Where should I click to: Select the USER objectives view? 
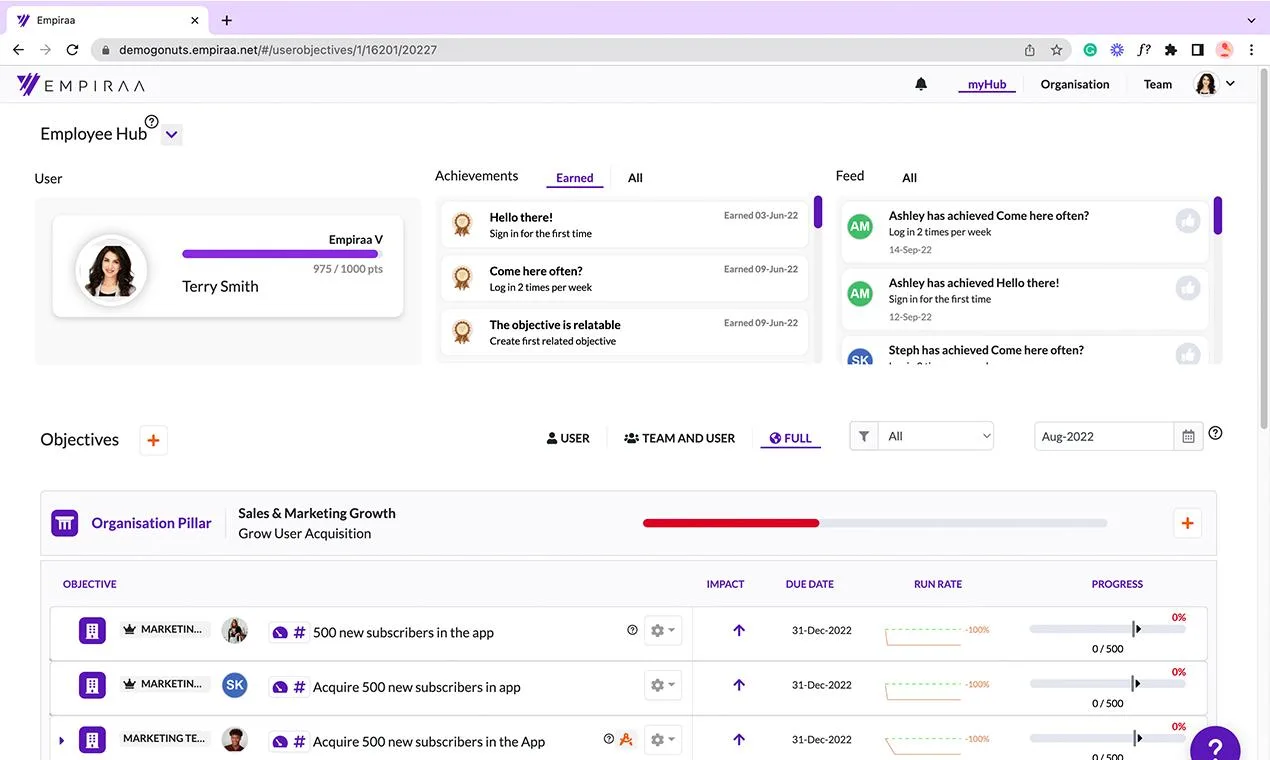coord(568,438)
